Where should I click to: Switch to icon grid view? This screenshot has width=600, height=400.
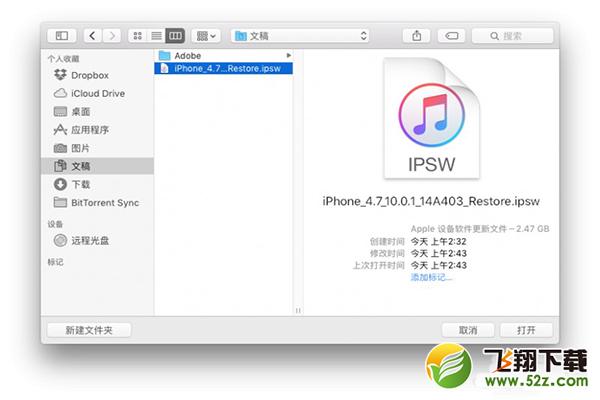[x=137, y=36]
